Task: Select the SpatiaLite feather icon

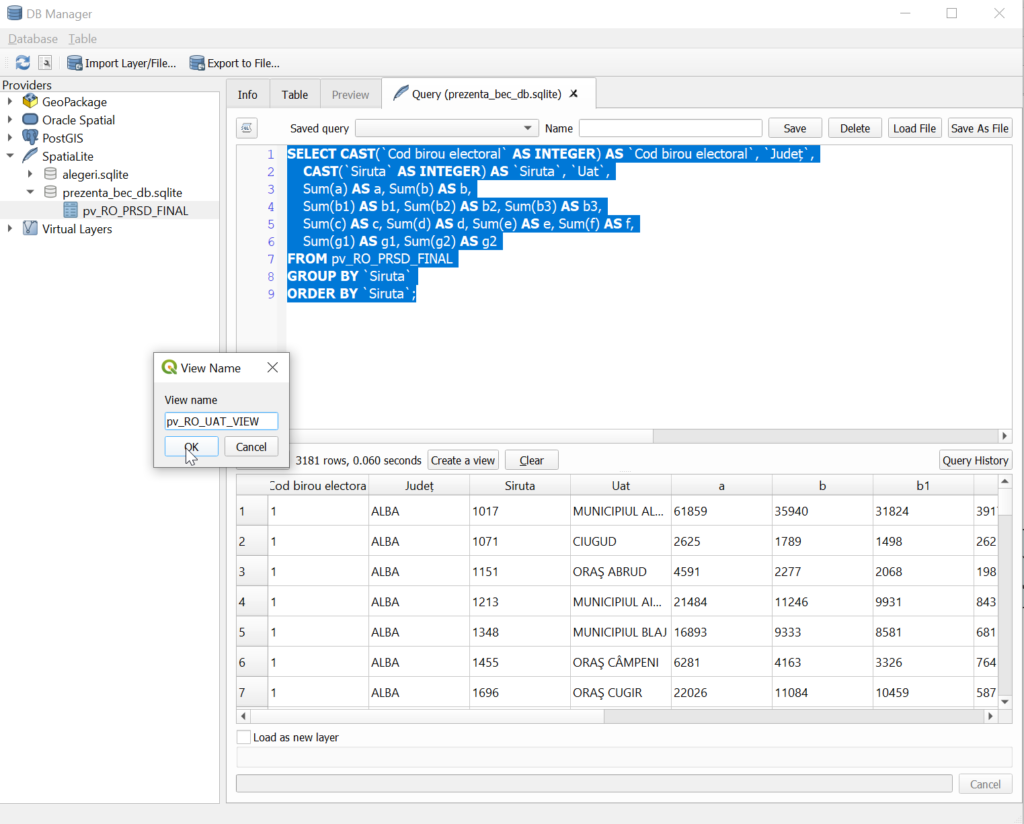Action: (30, 155)
